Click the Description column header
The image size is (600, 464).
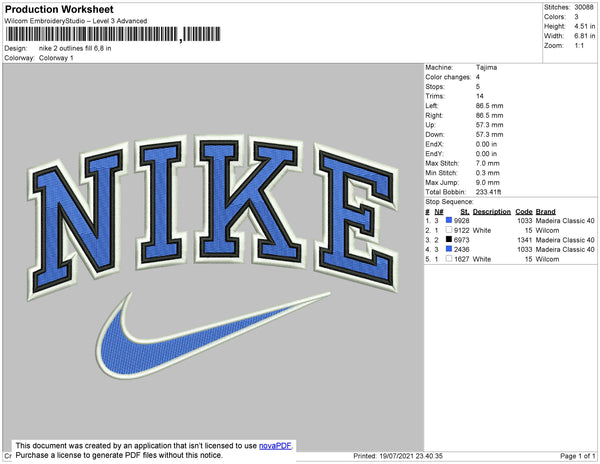pos(492,212)
